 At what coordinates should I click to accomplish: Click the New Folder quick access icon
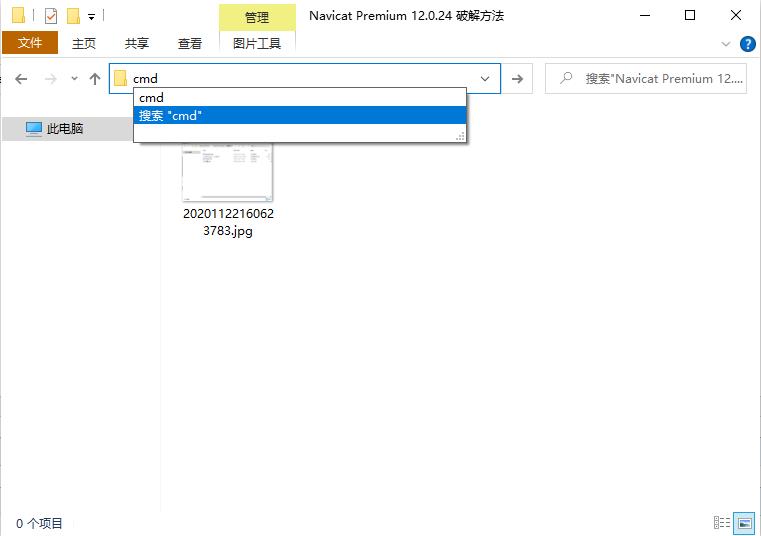click(73, 16)
